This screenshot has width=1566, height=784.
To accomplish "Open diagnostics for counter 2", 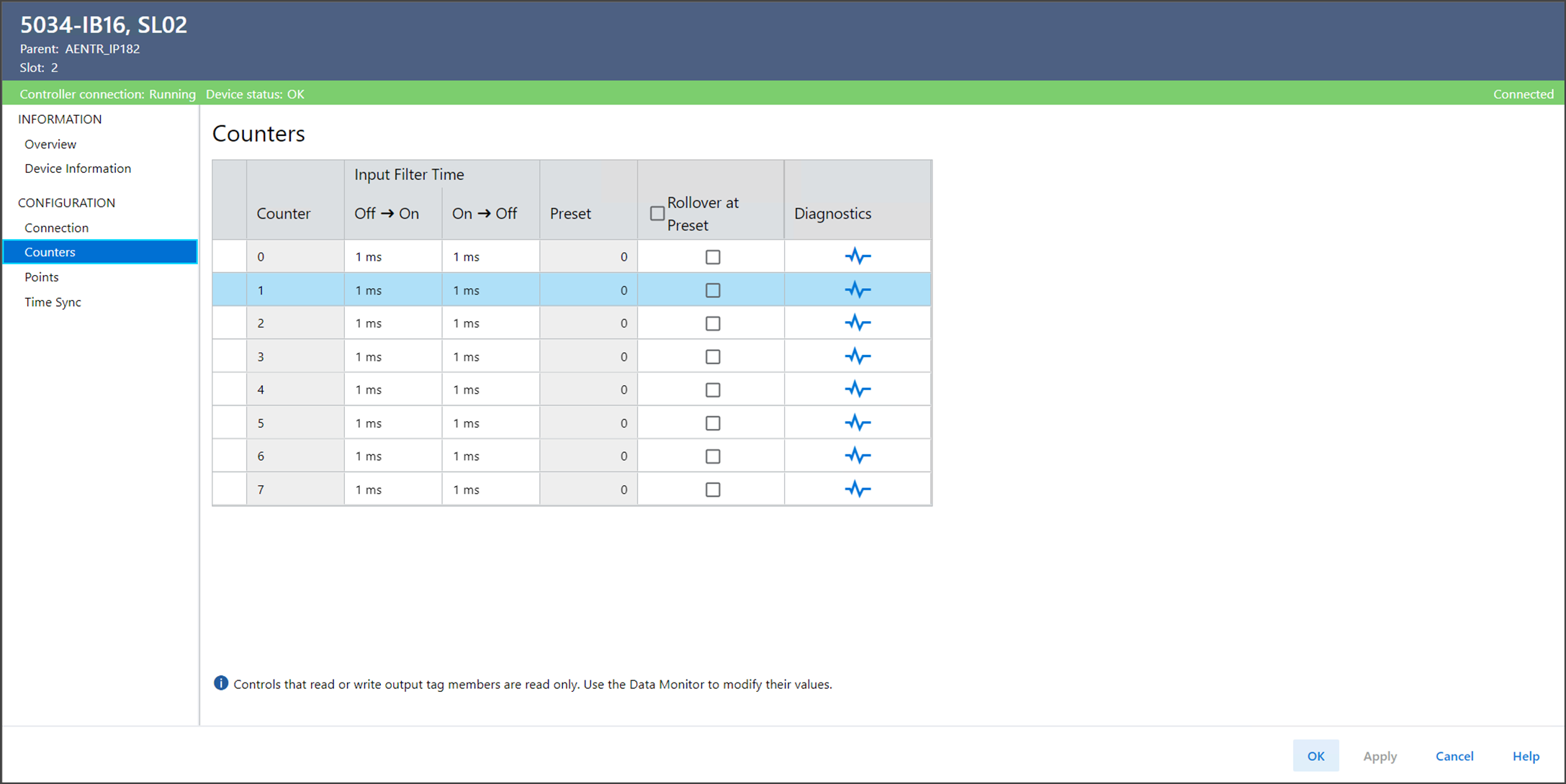I will click(857, 323).
